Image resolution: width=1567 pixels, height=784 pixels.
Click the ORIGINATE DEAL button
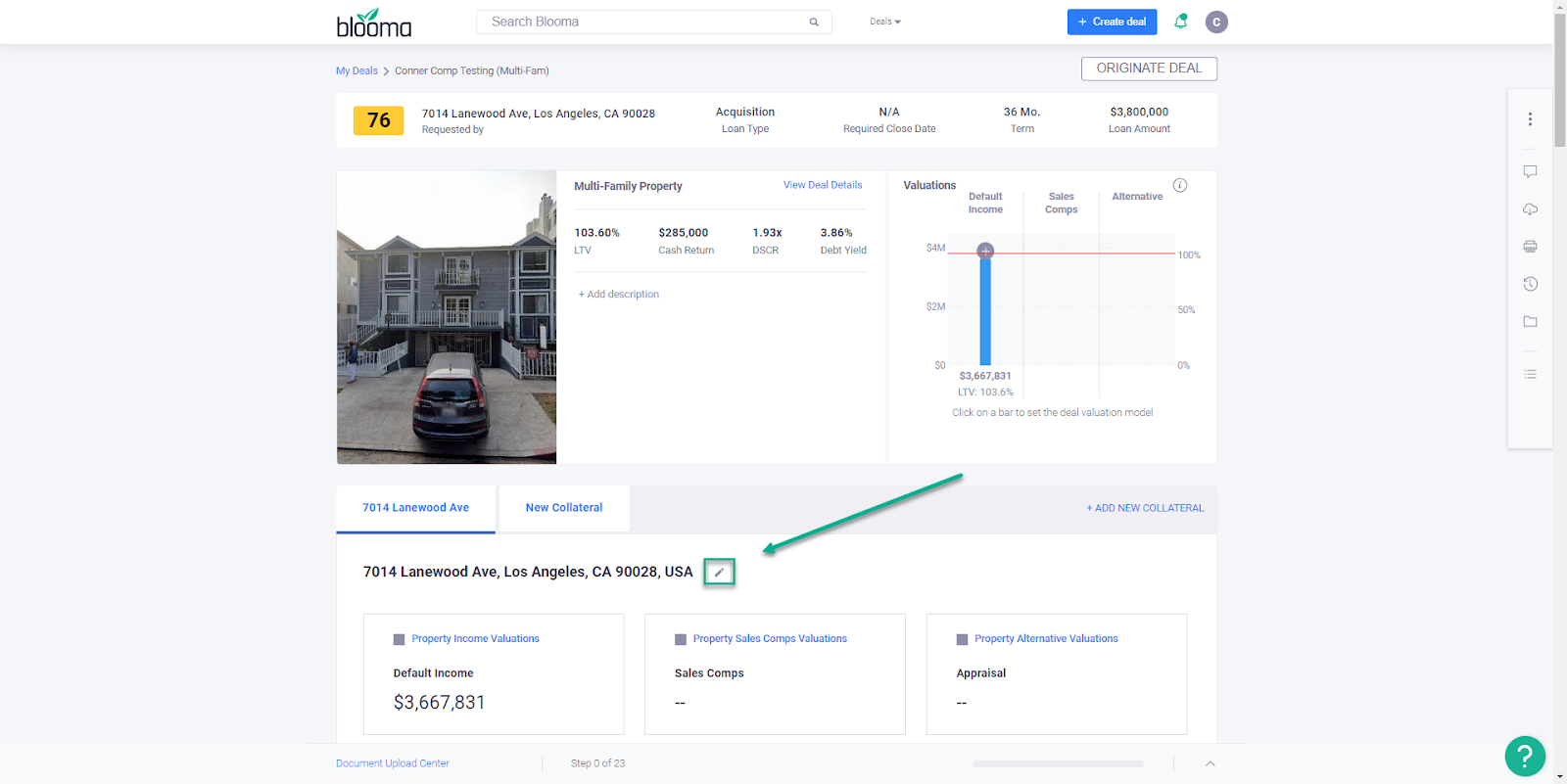point(1149,69)
